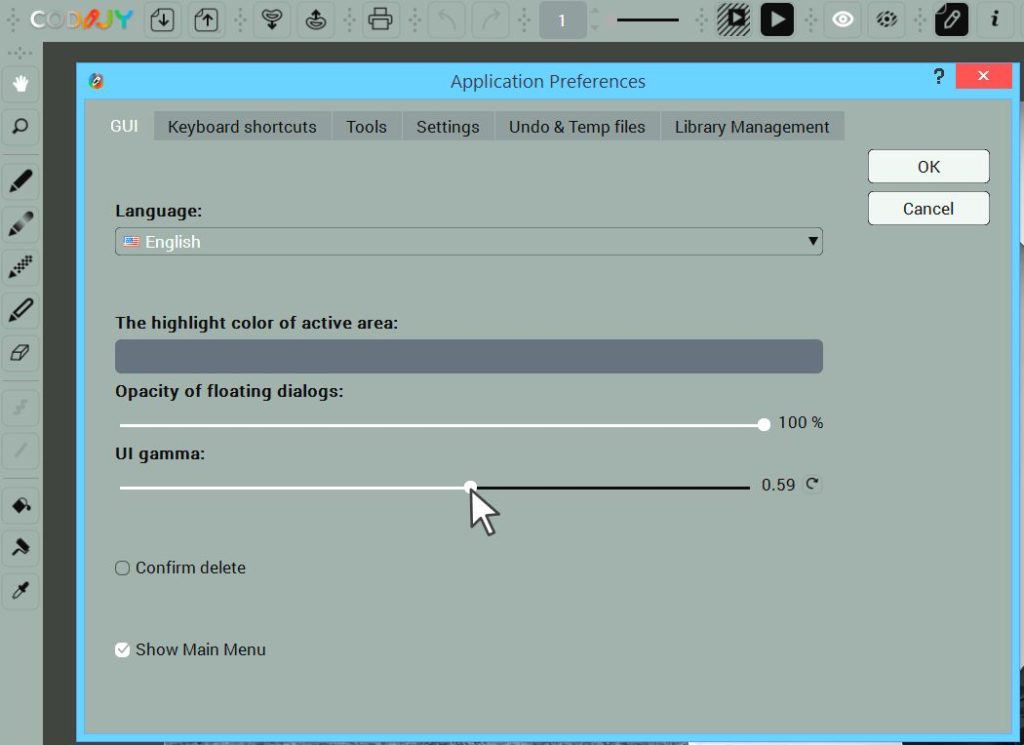The width and height of the screenshot is (1024, 745).
Task: Select the Eyedropper color picker tool
Action: coord(20,591)
